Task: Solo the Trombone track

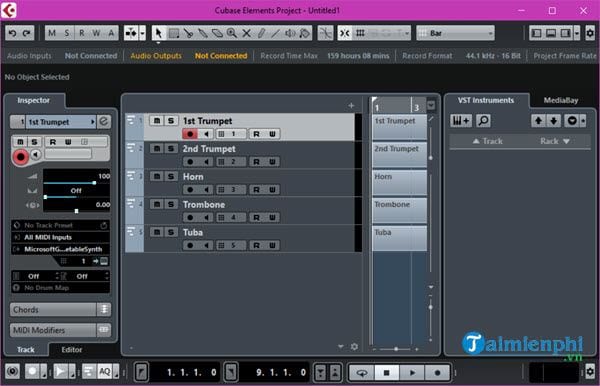Action: (x=171, y=204)
